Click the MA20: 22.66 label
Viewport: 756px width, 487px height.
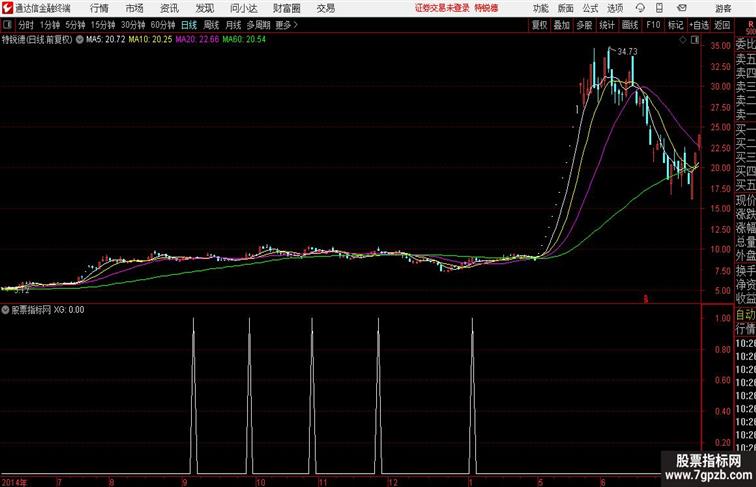[x=197, y=40]
